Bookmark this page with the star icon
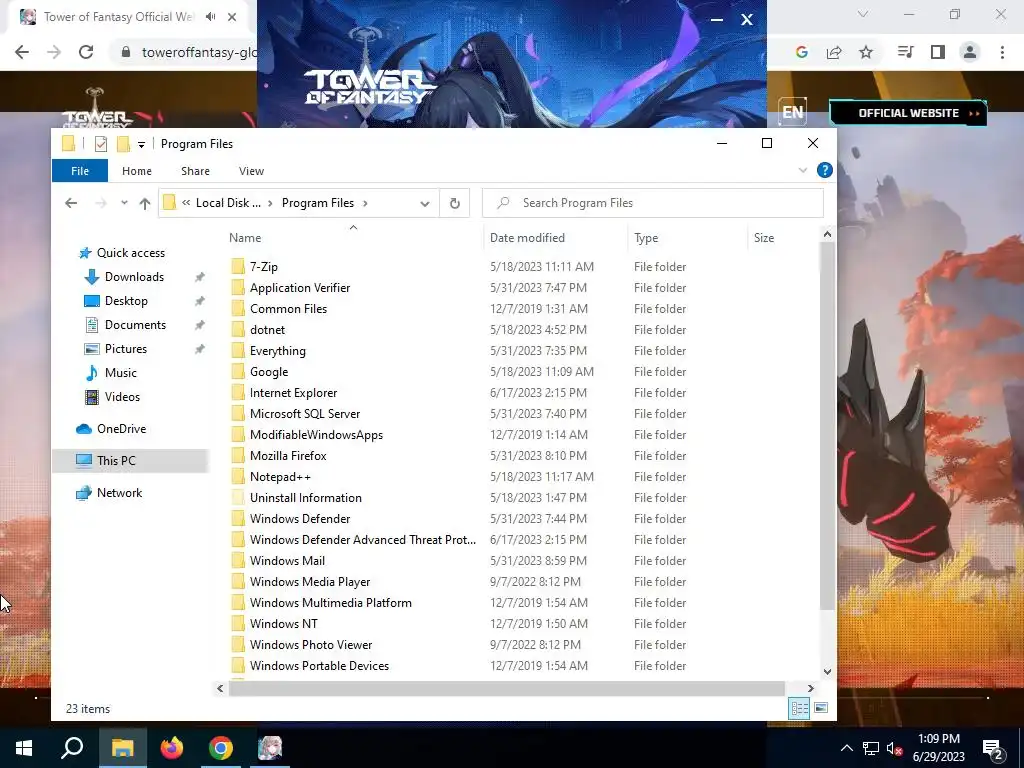This screenshot has width=1024, height=768. click(866, 52)
